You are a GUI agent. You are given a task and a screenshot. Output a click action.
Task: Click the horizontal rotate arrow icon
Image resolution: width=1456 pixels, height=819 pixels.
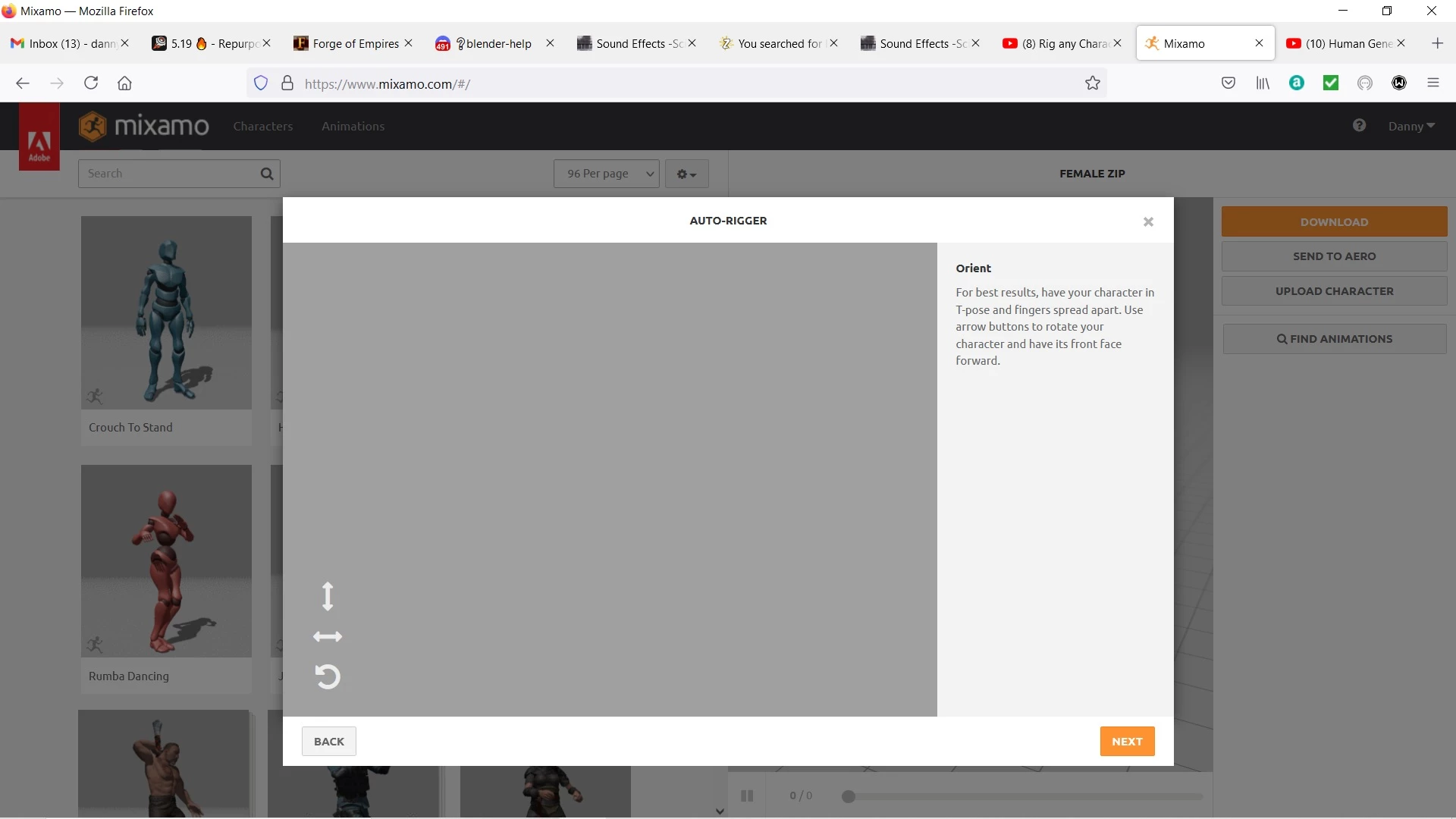[x=328, y=637]
